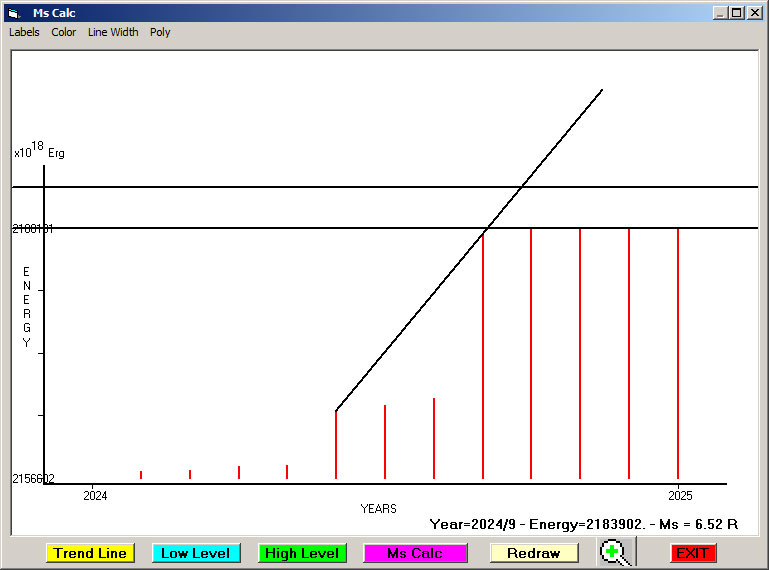
Task: Click the magnifier zoom-in icon
Action: [615, 553]
